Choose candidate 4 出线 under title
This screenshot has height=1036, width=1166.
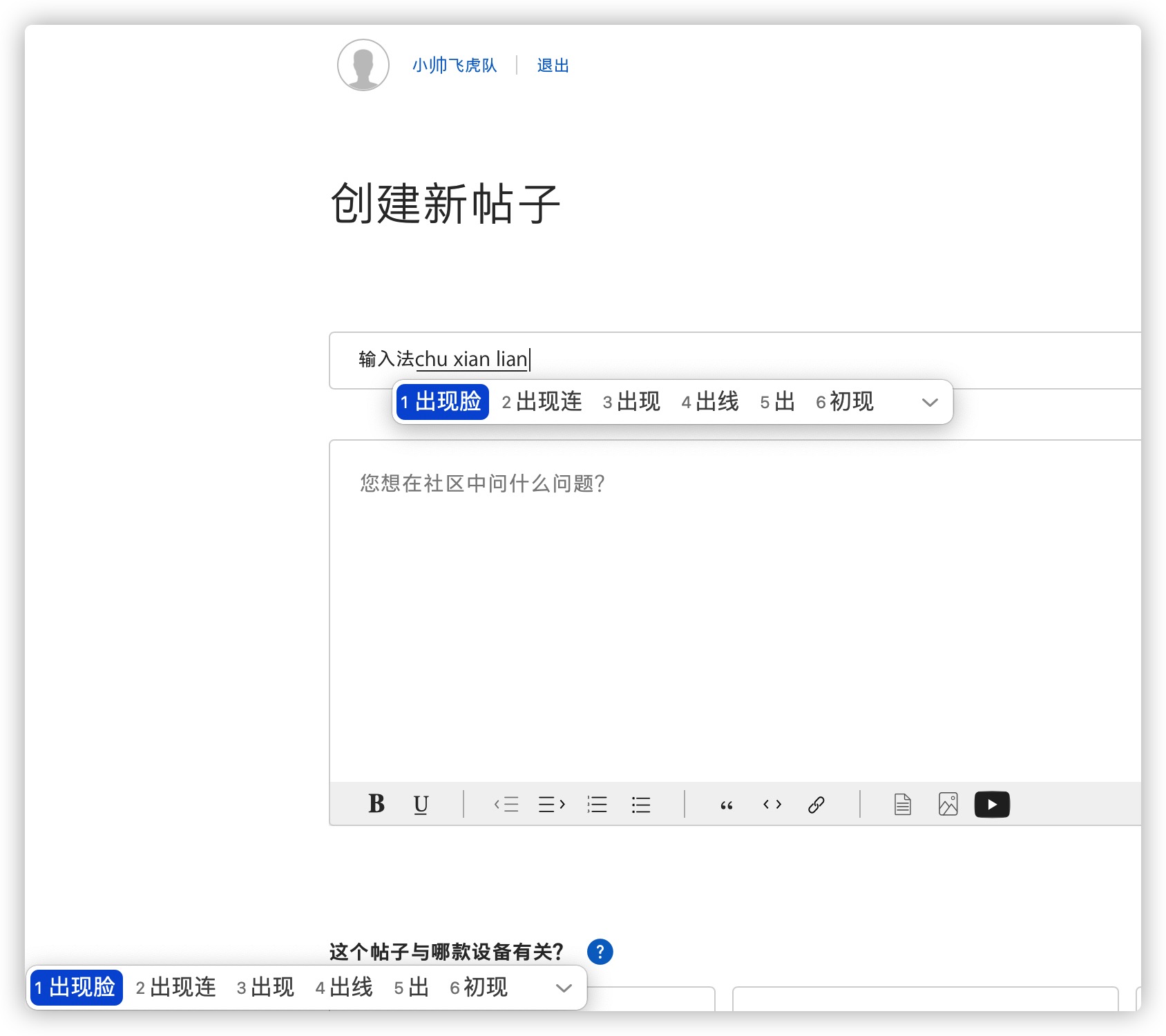710,402
